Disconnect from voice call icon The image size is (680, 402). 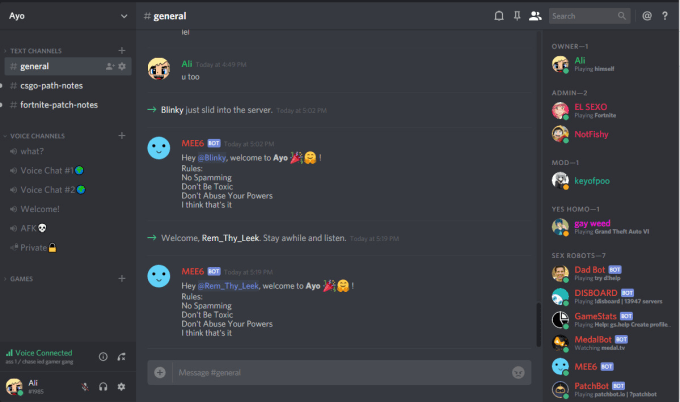click(x=121, y=357)
